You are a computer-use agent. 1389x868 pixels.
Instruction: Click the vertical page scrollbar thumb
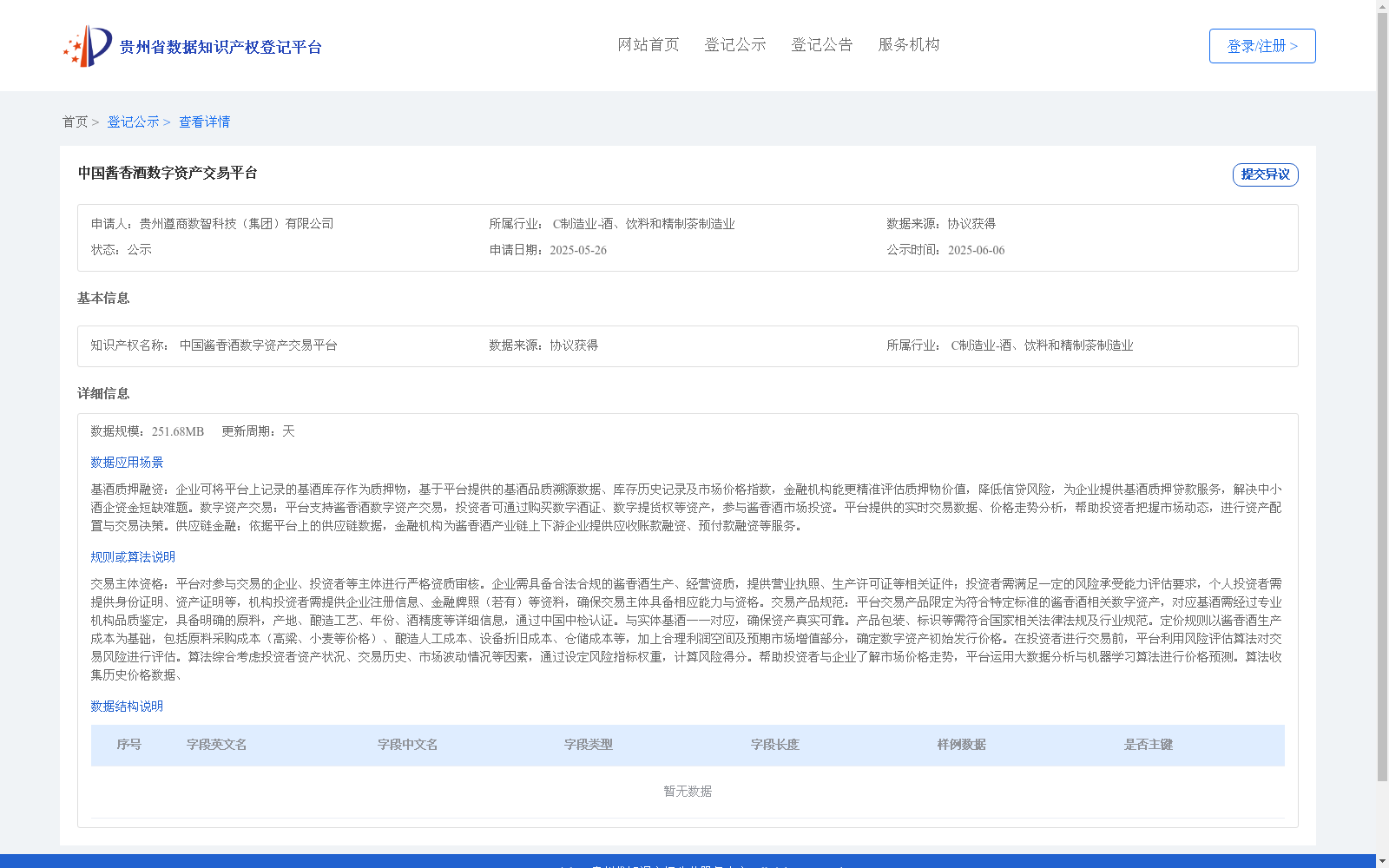1383,397
